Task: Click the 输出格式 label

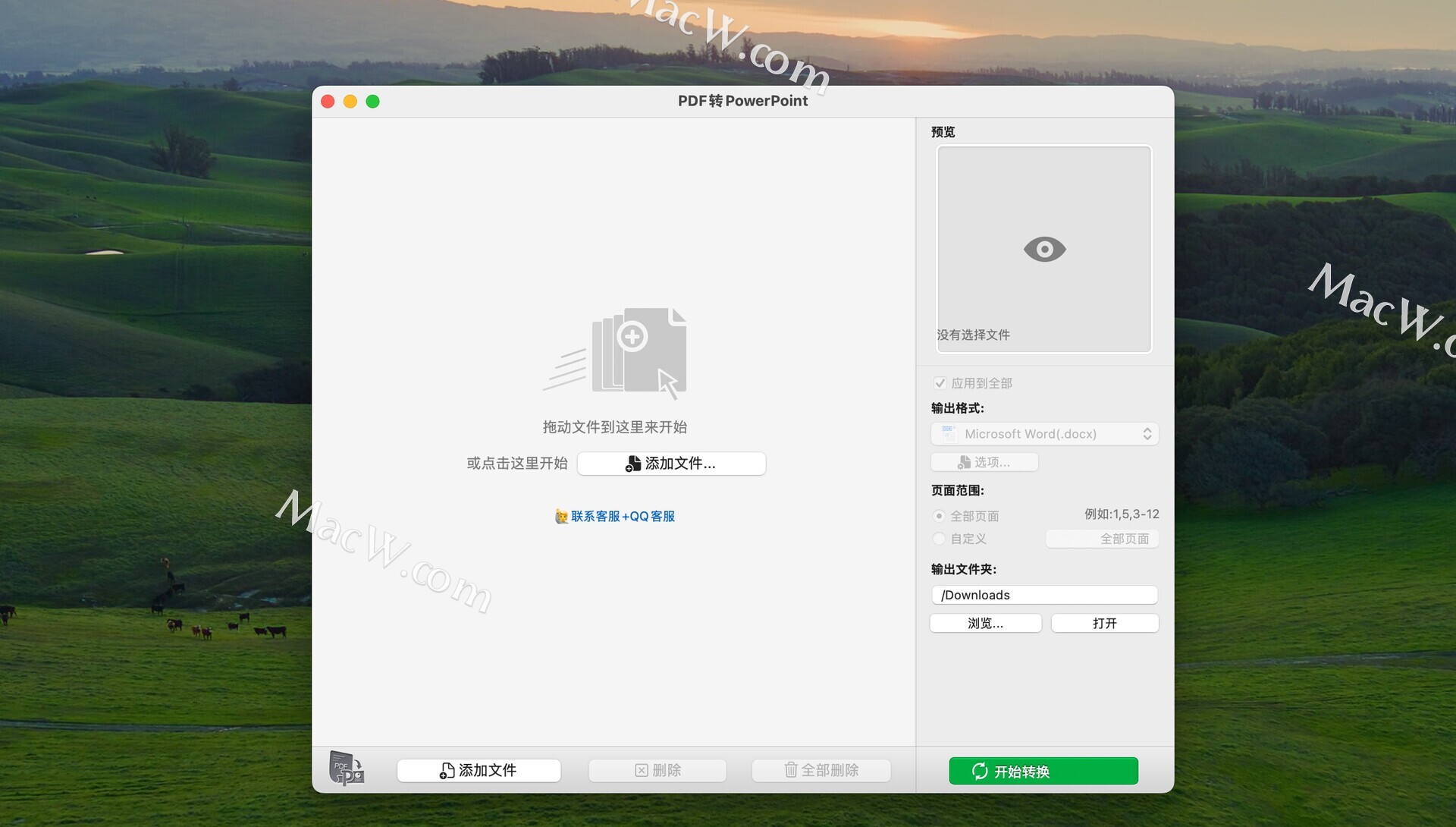Action: (x=958, y=408)
